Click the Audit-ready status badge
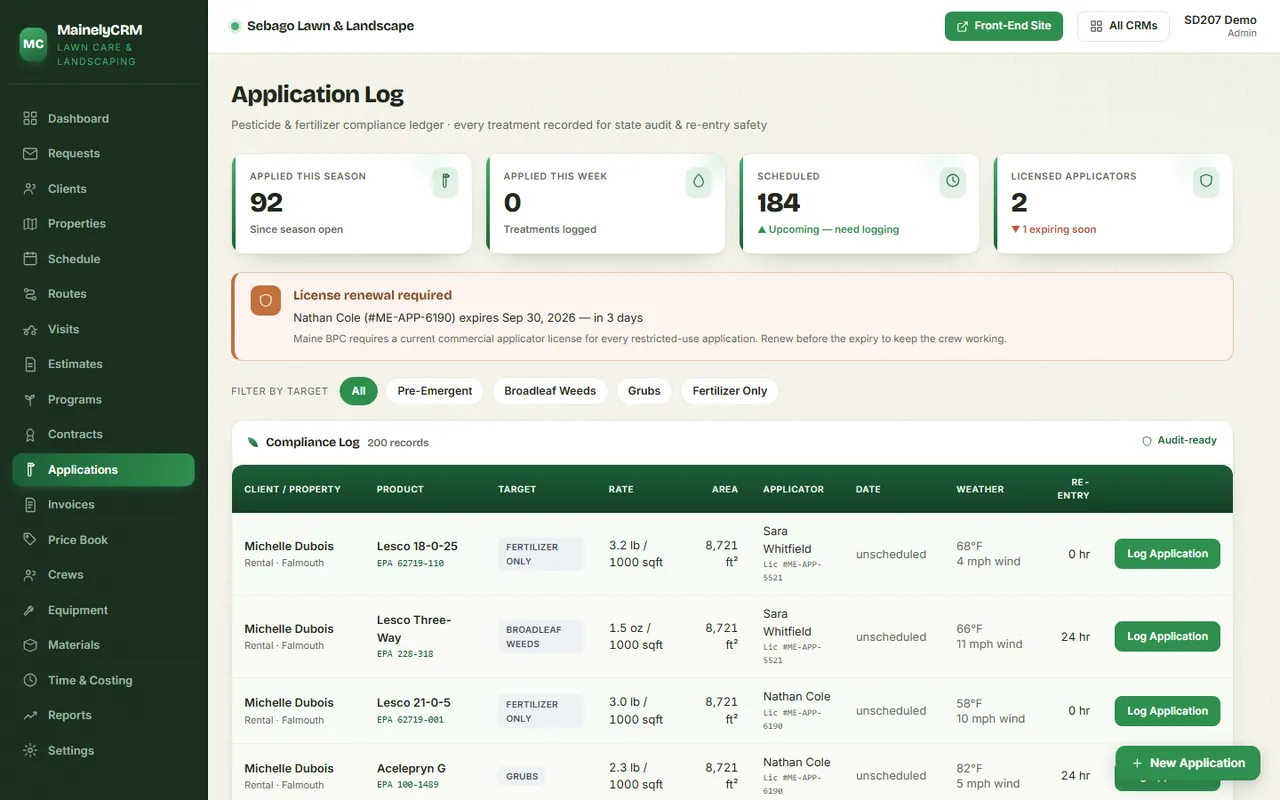This screenshot has width=1280, height=800. (1179, 440)
